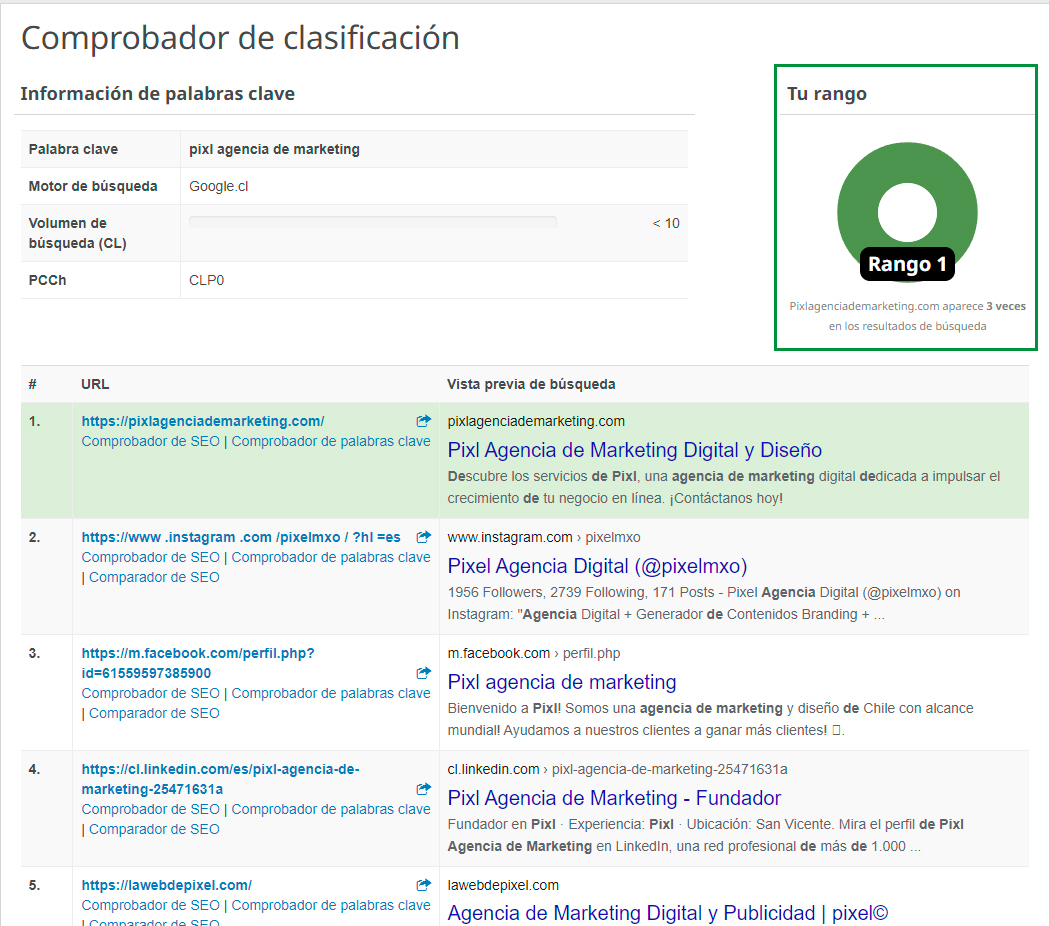This screenshot has width=1049, height=926.
Task: Click the Rango 1 badge label
Action: click(907, 264)
